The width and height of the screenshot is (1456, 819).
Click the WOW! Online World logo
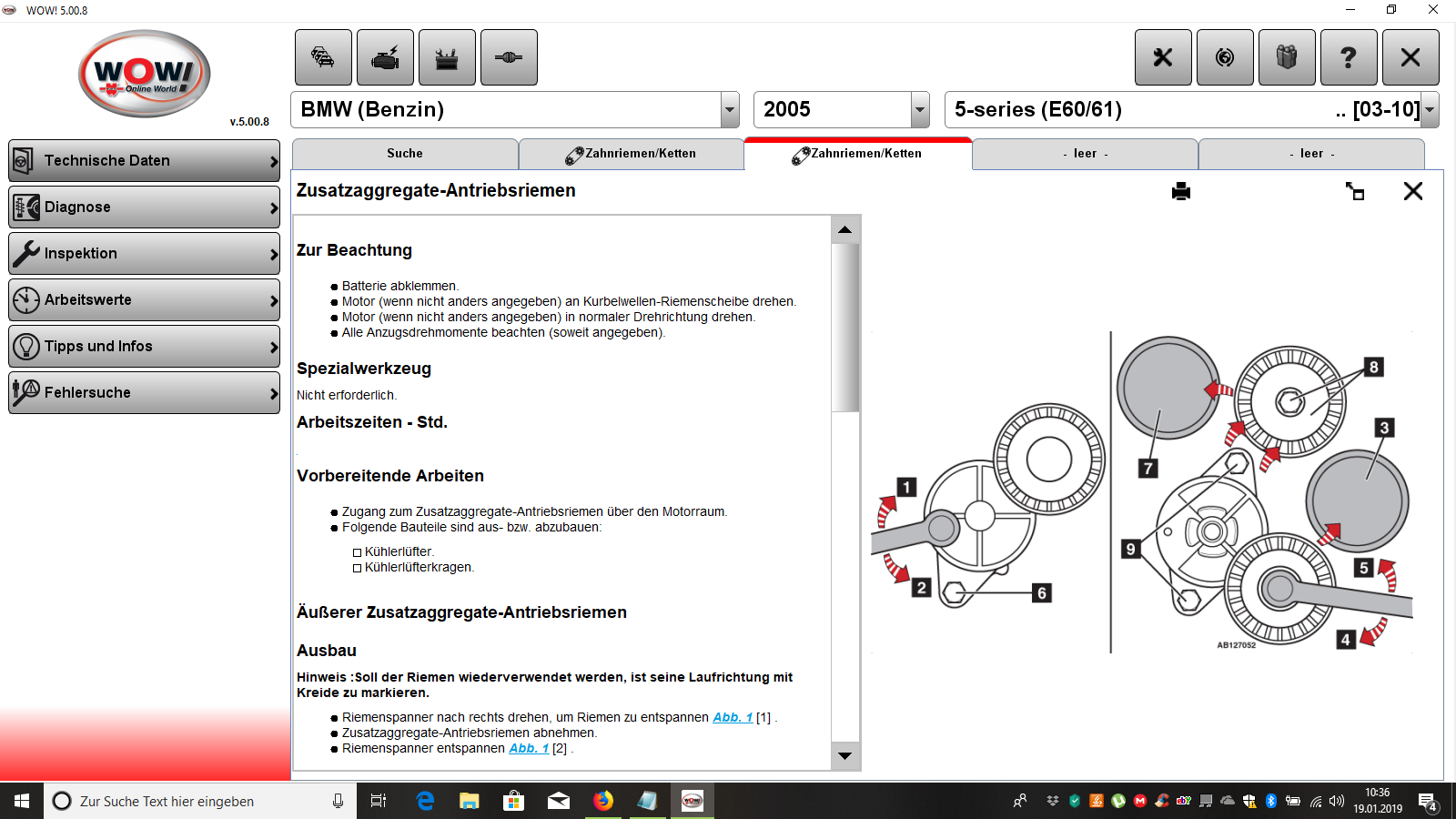coord(145,75)
